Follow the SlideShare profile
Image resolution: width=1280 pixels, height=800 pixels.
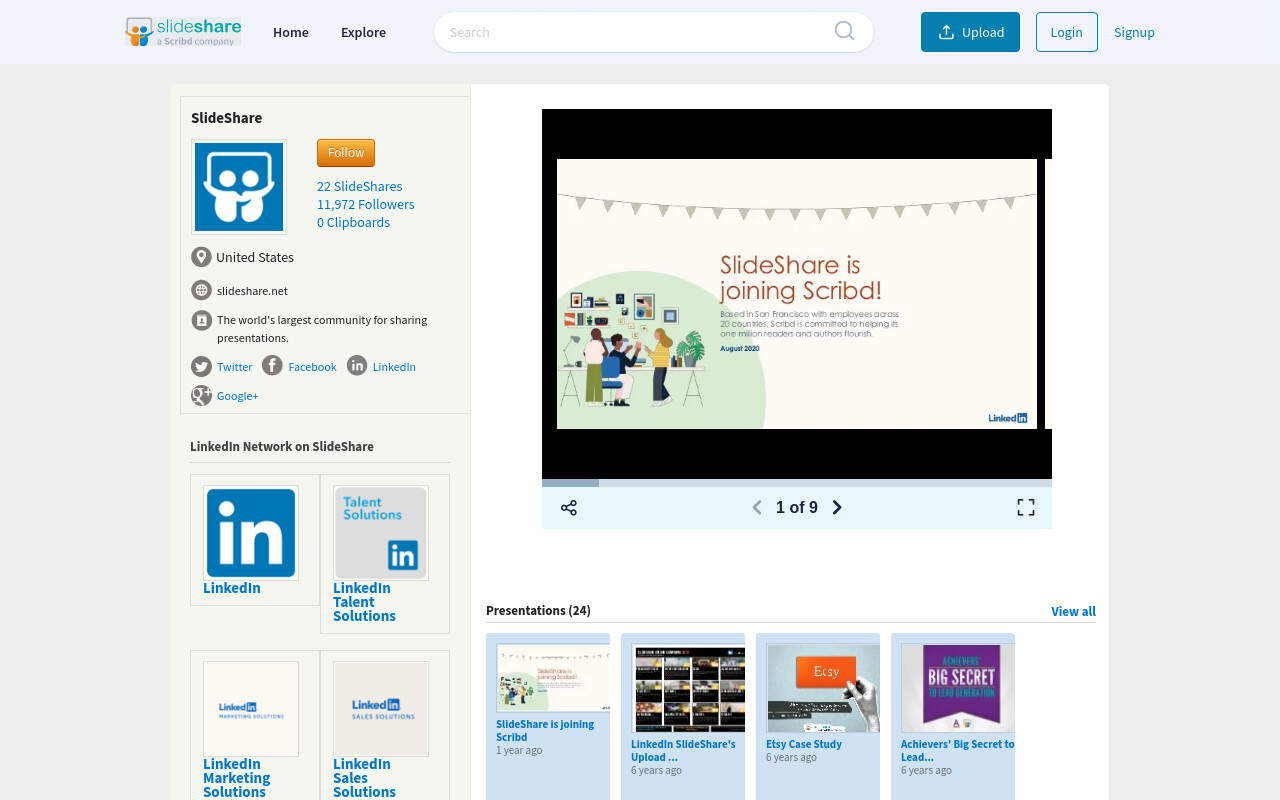coord(346,153)
